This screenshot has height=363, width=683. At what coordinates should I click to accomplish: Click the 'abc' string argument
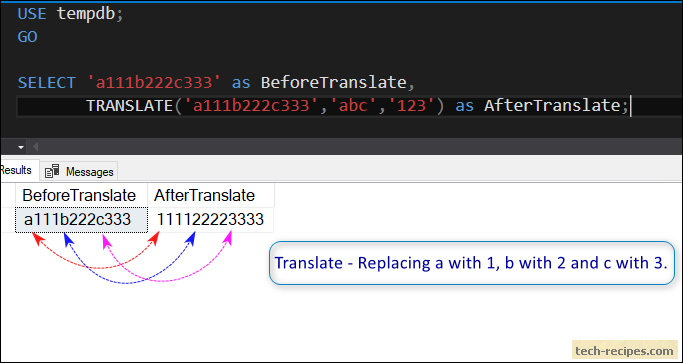[353, 105]
